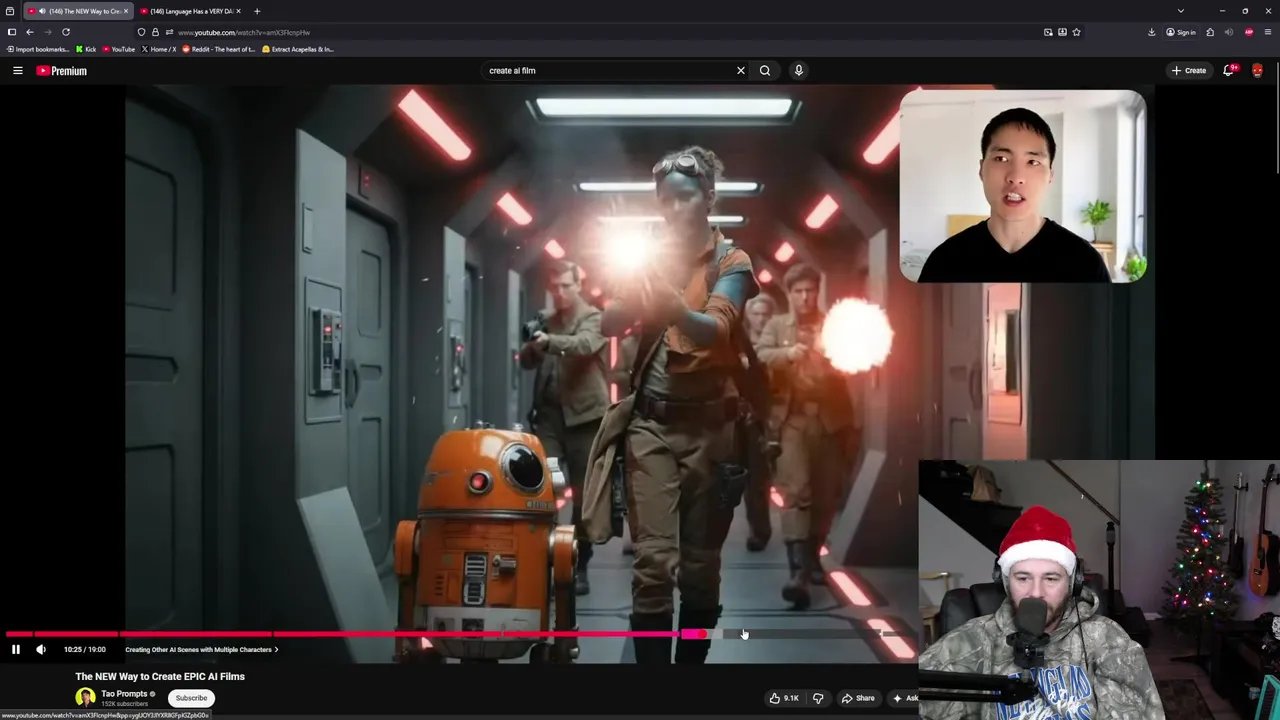Share the video
The image size is (1280, 720).
[x=858, y=698]
